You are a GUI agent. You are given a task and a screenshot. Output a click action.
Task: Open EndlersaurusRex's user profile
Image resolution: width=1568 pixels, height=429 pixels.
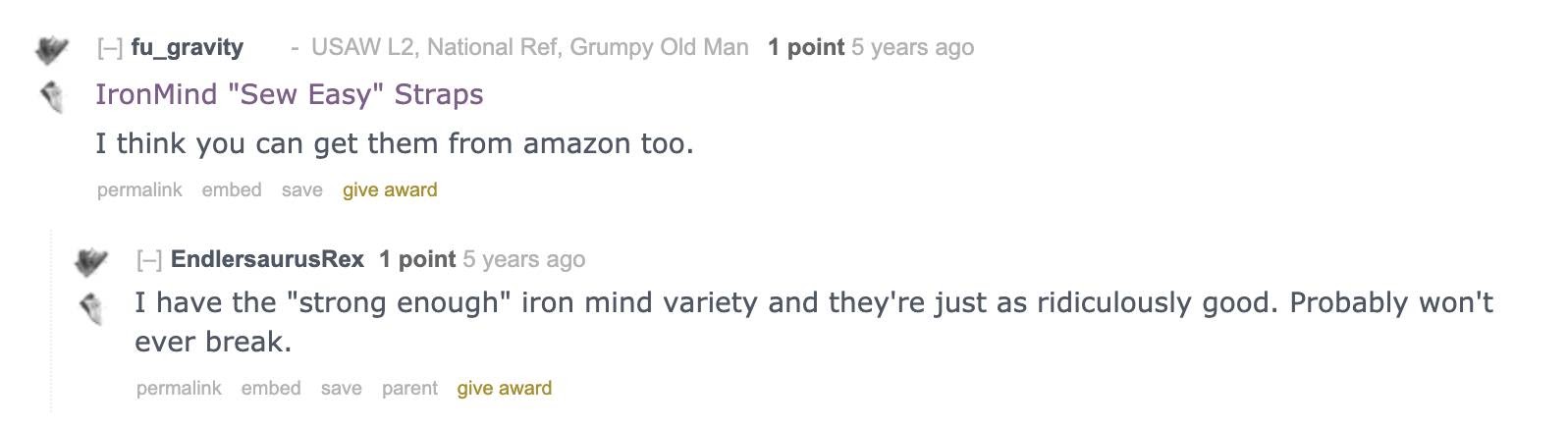coord(267,259)
